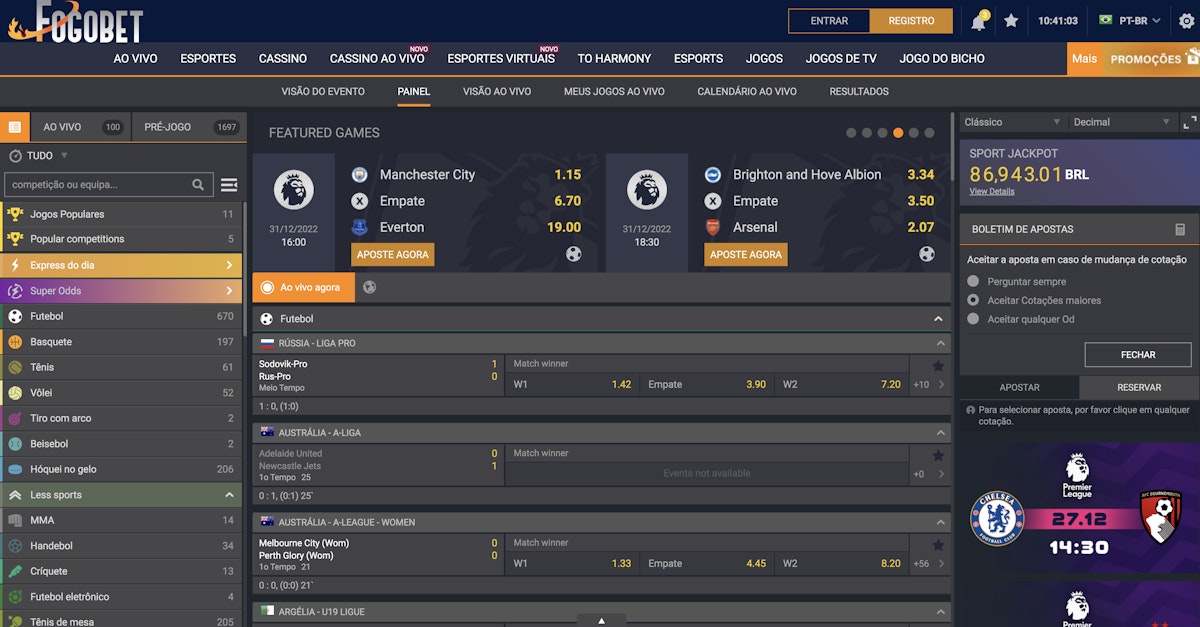Click the FECHAR button

(1138, 355)
